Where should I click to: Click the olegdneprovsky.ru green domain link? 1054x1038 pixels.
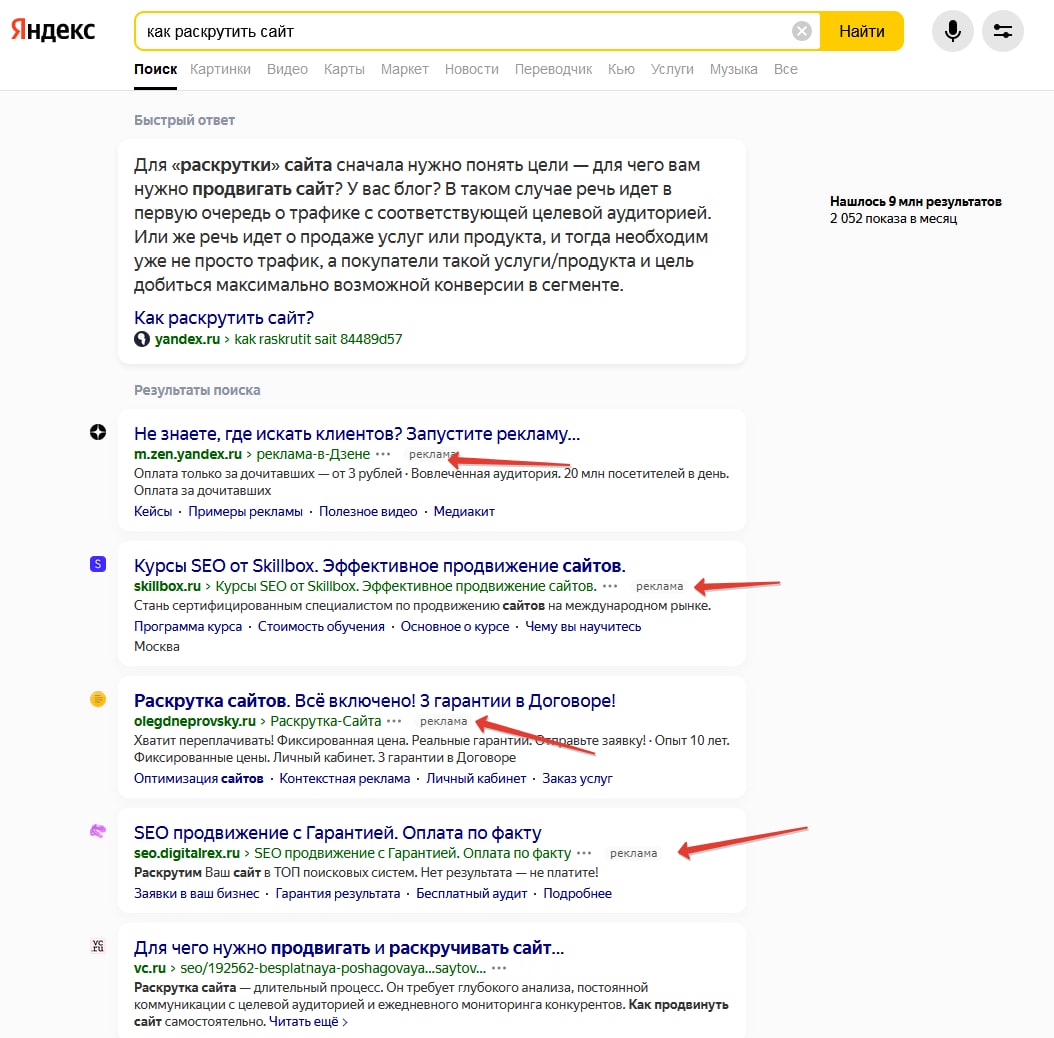[x=195, y=721]
